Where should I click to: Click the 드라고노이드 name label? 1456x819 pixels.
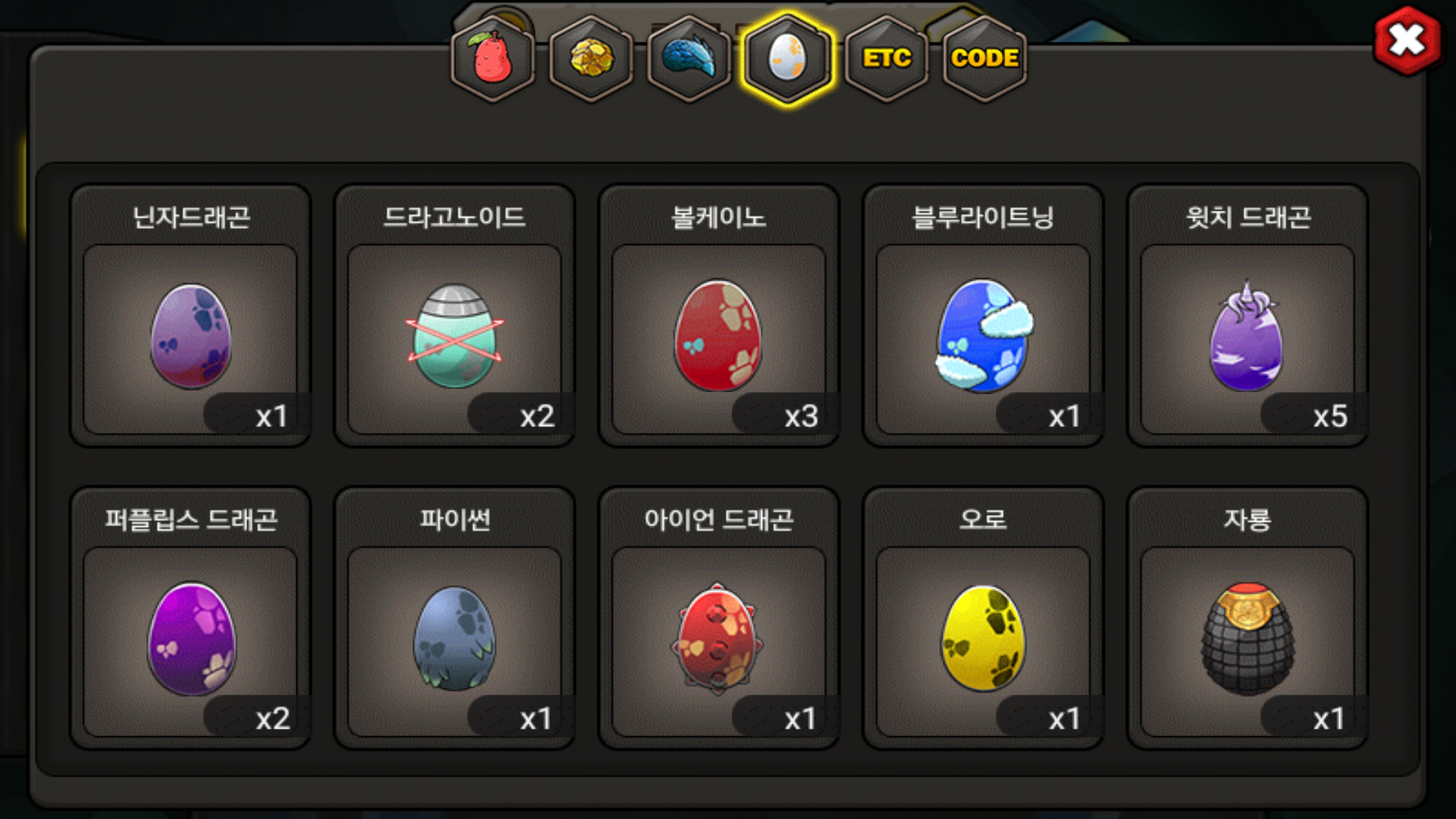[x=455, y=218]
